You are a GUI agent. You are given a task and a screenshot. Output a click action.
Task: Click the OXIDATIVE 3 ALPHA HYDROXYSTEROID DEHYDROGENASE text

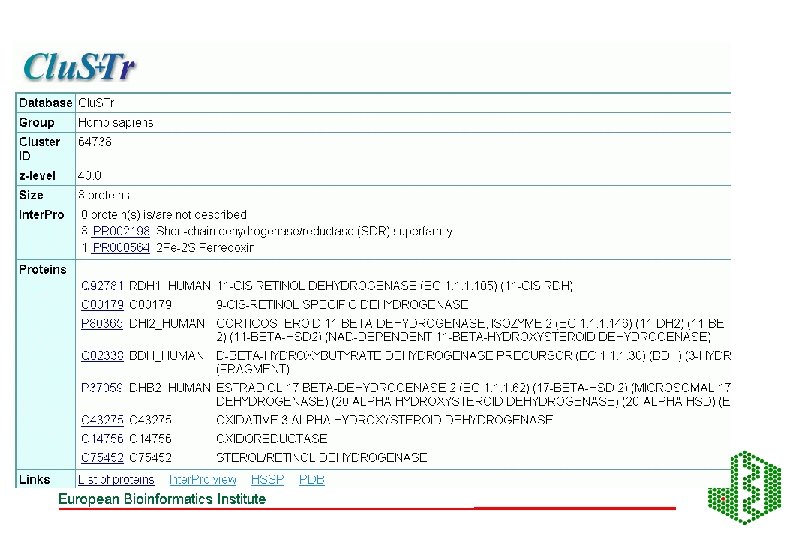click(384, 420)
